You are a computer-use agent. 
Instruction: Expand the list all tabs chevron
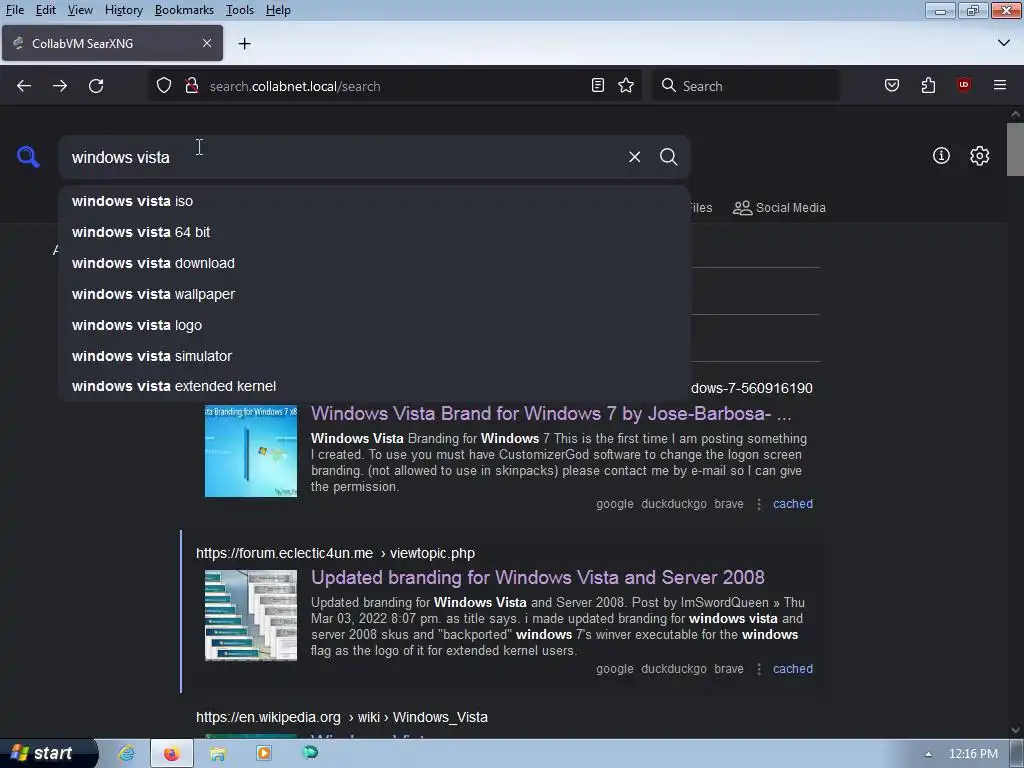pyautogui.click(x=1004, y=43)
